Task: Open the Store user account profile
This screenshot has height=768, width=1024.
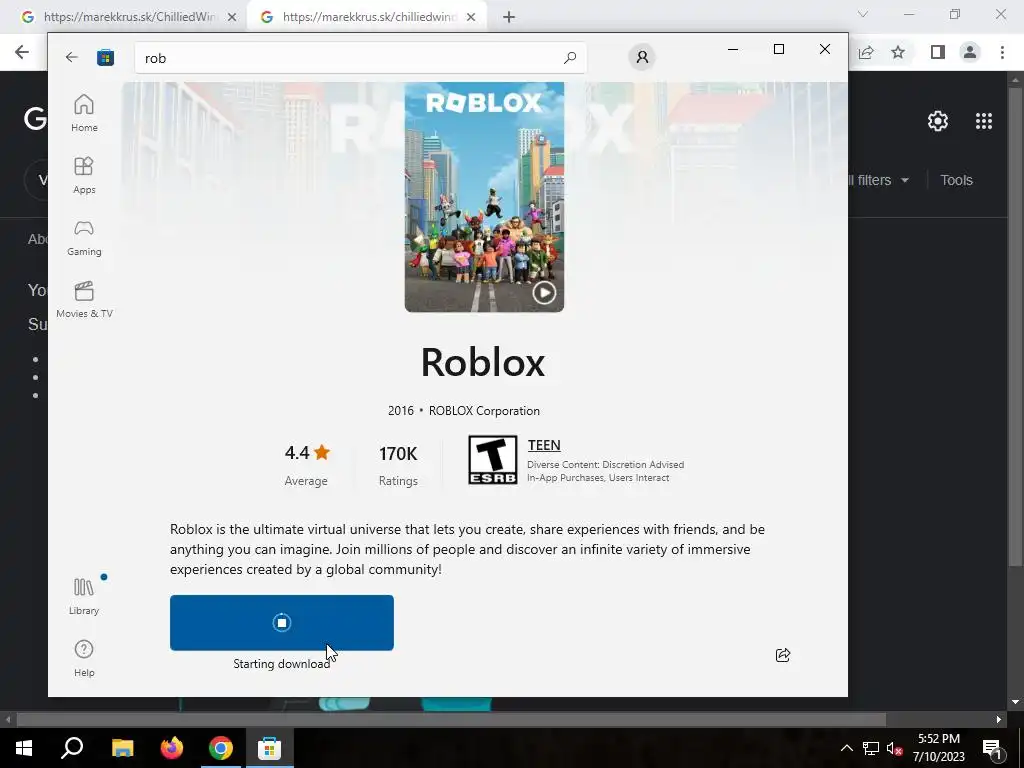Action: point(642,57)
